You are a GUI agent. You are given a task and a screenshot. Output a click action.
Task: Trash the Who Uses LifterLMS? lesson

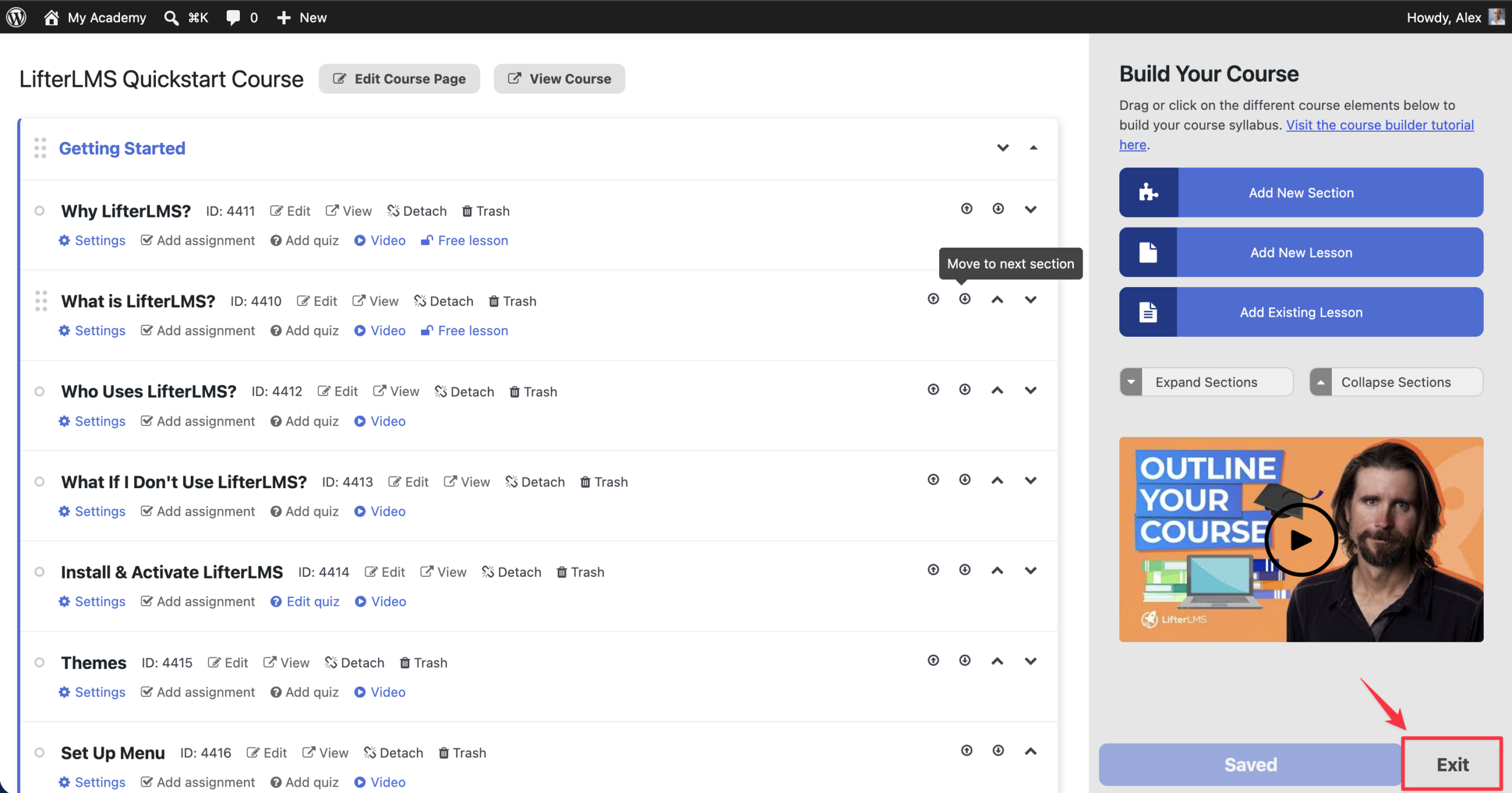533,392
